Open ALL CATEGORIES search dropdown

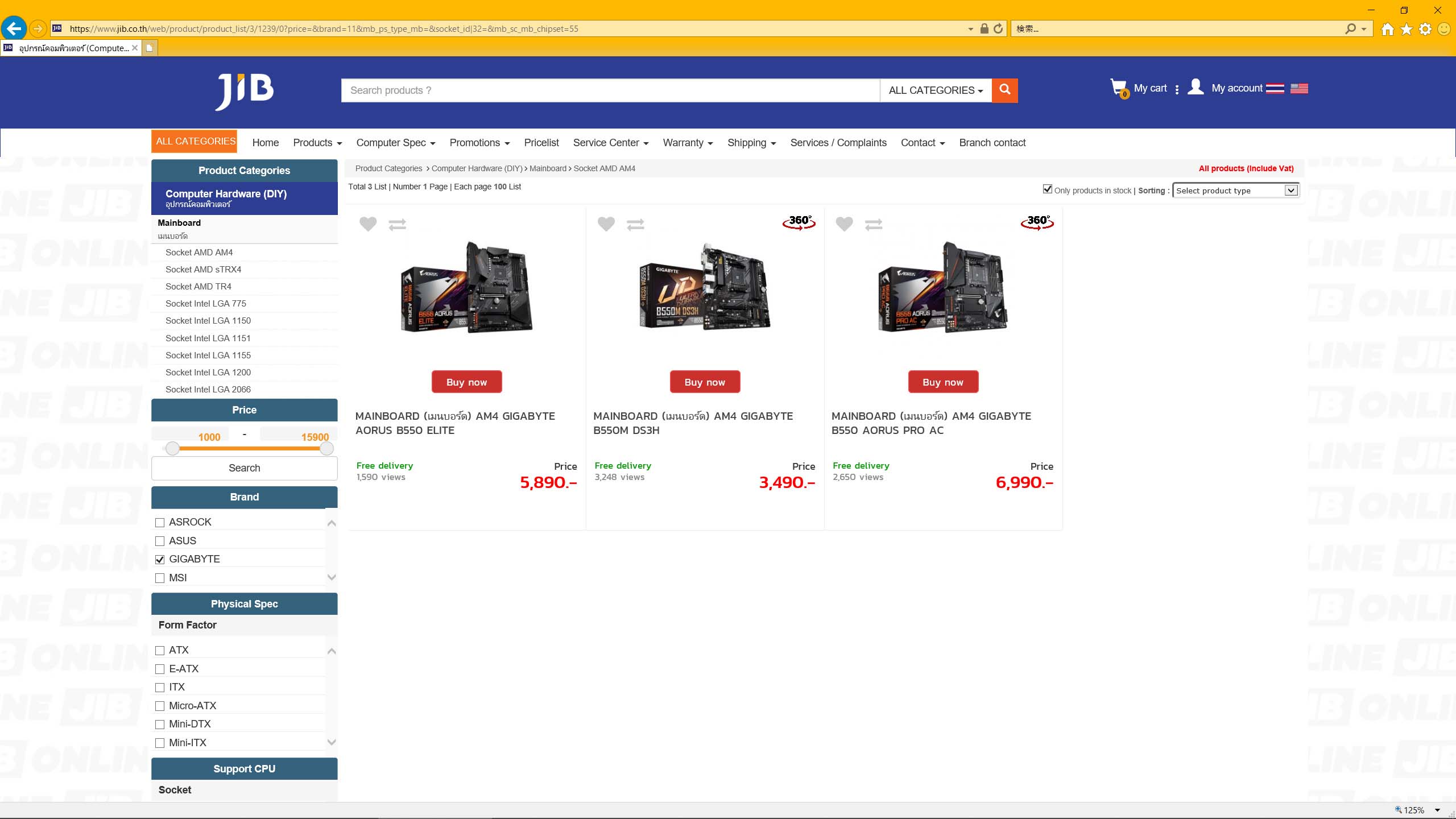tap(936, 90)
